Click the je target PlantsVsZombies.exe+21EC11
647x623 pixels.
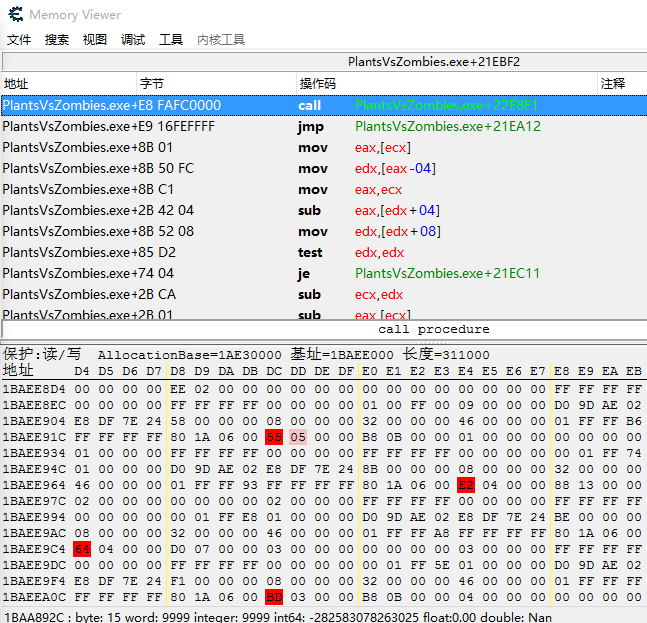(x=447, y=274)
